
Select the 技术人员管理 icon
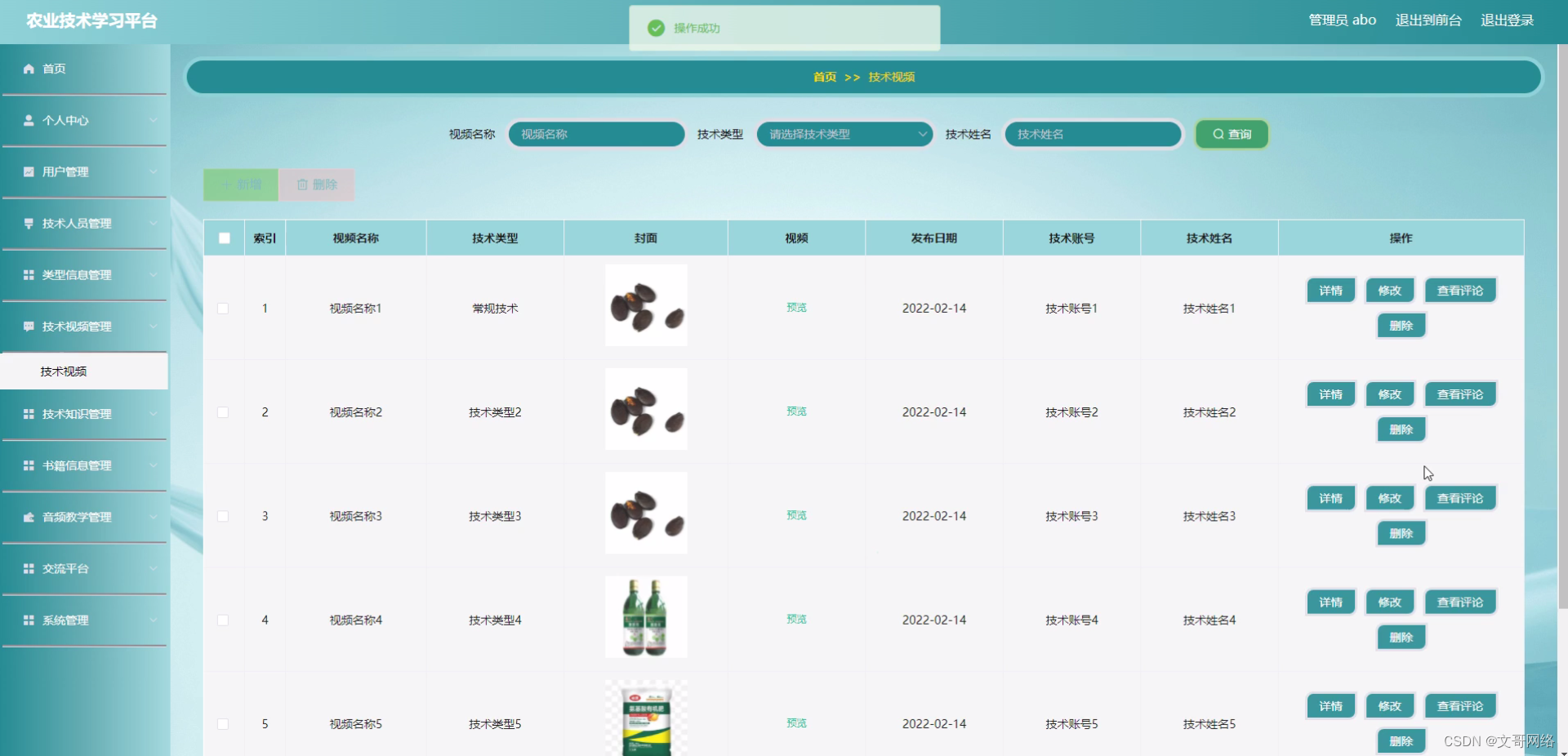click(x=28, y=224)
